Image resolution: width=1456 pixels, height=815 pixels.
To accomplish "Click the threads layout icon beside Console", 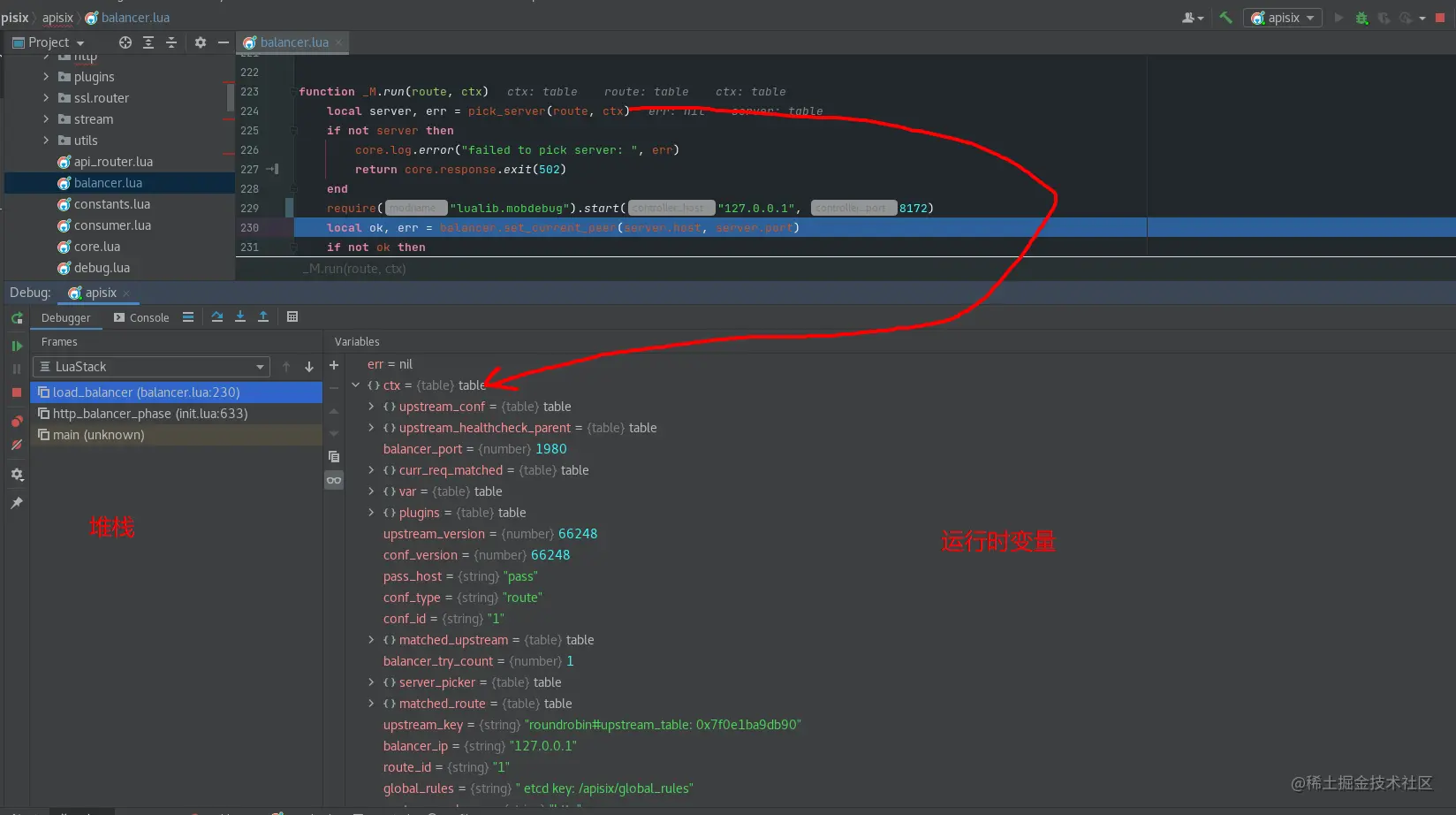I will (x=188, y=317).
